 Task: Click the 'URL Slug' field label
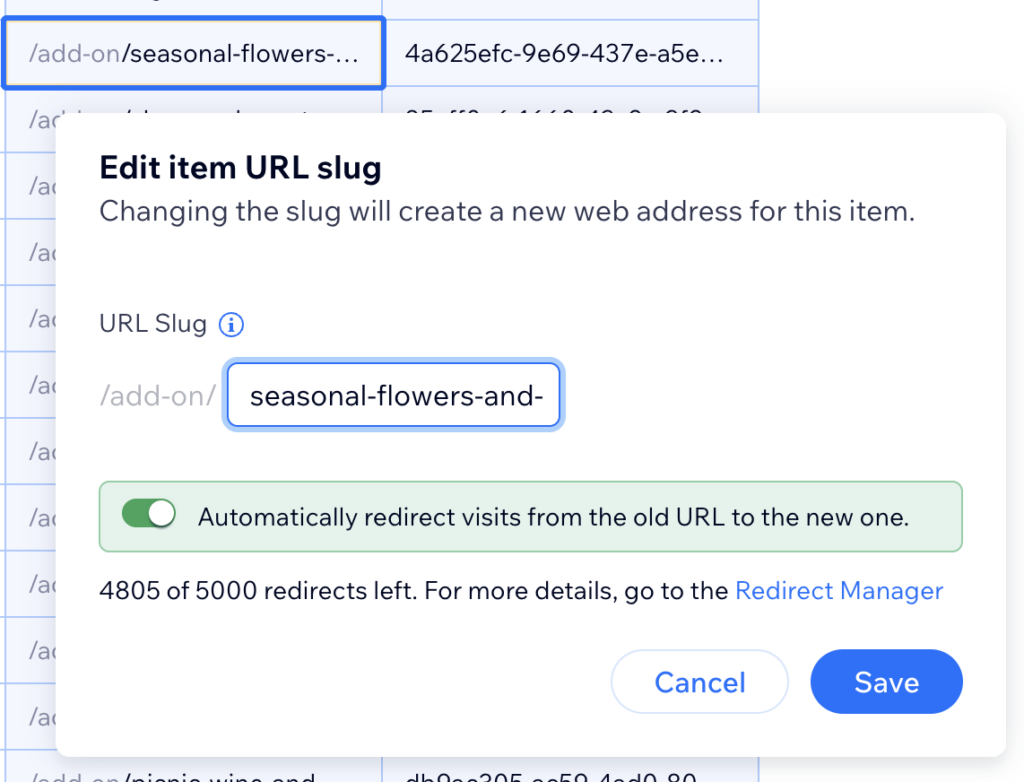click(x=153, y=323)
